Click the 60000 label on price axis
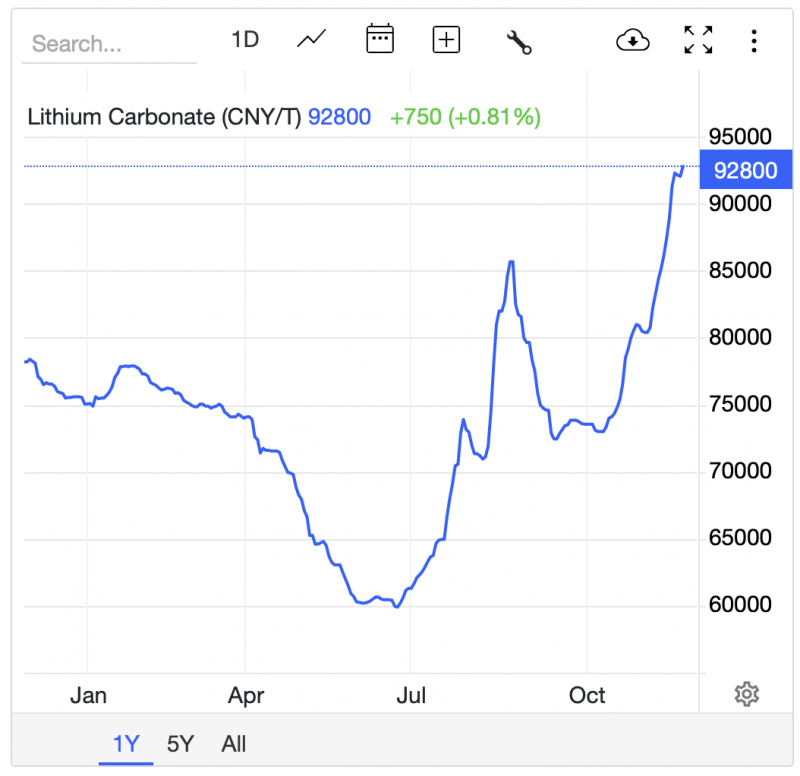 pos(738,605)
